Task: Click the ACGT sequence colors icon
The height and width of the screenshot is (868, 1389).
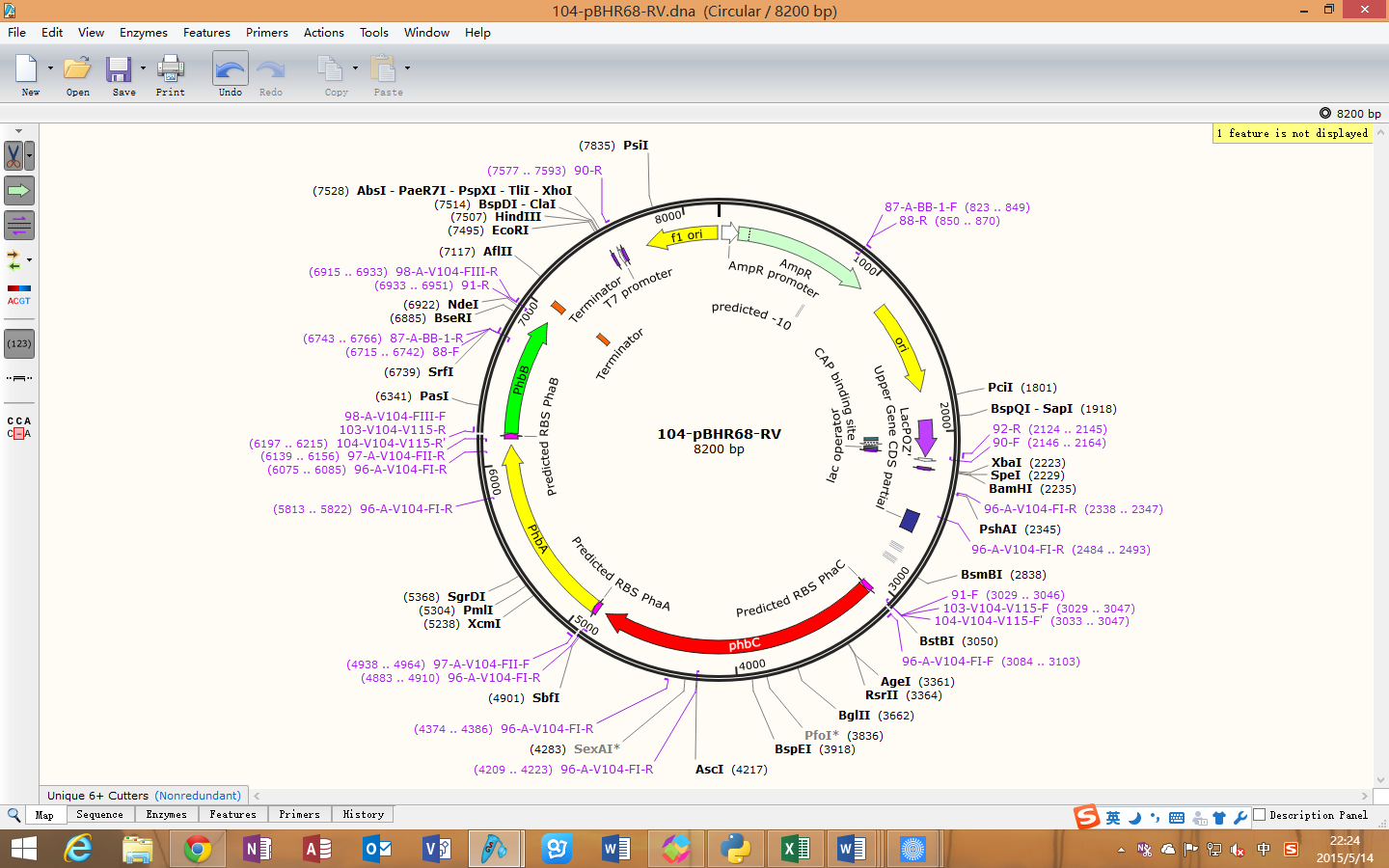Action: click(19, 294)
